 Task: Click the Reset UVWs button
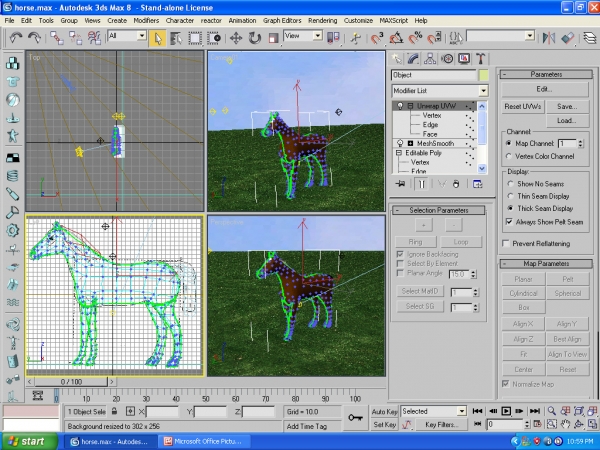tap(523, 106)
